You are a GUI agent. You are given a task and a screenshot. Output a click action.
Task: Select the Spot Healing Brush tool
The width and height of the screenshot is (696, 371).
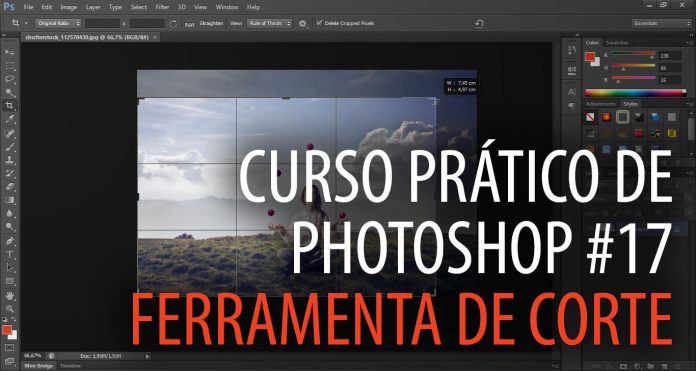point(9,133)
